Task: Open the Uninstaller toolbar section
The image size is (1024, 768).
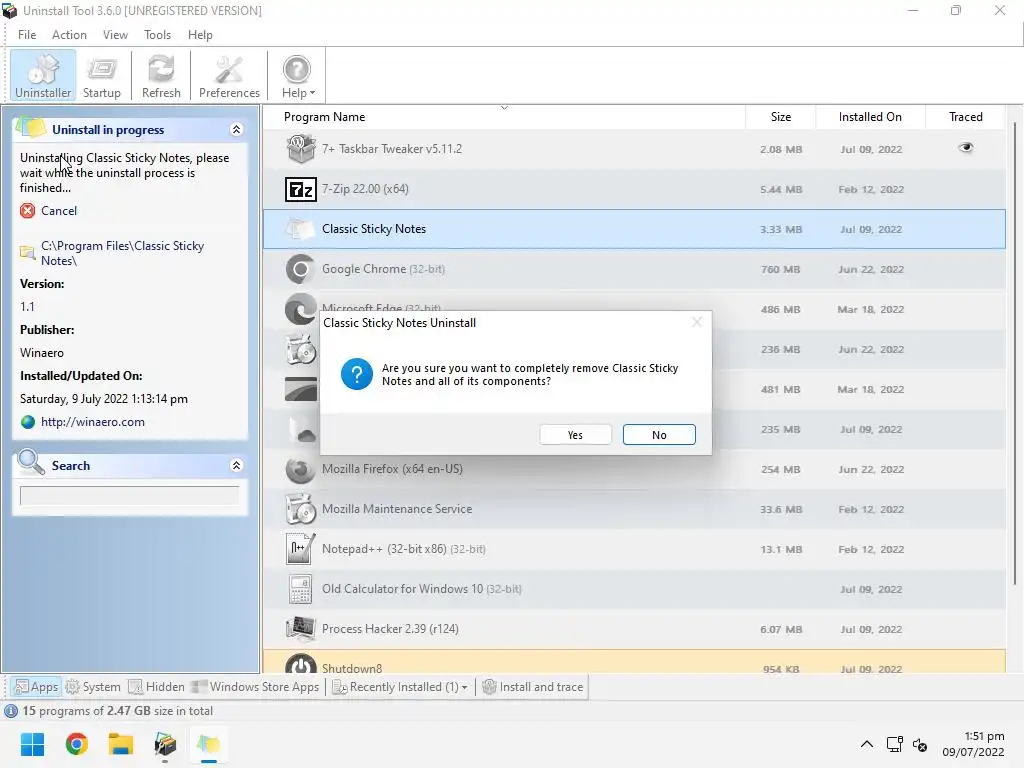Action: click(x=43, y=76)
